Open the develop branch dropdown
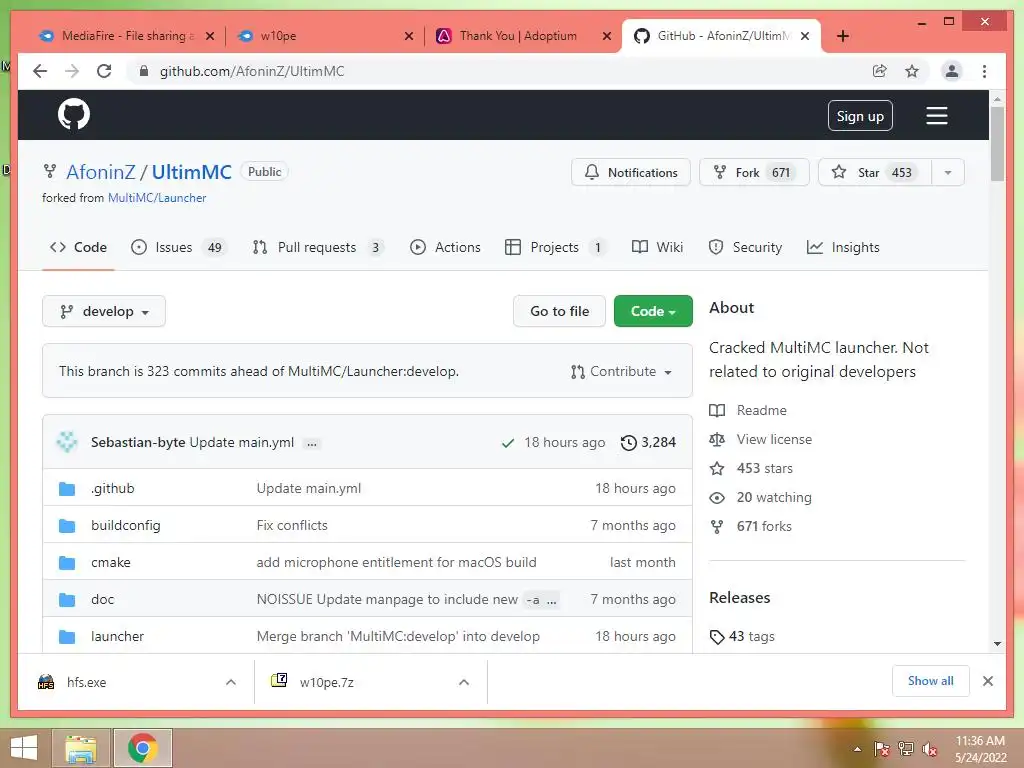Screen dimensions: 1024x768 [104, 312]
